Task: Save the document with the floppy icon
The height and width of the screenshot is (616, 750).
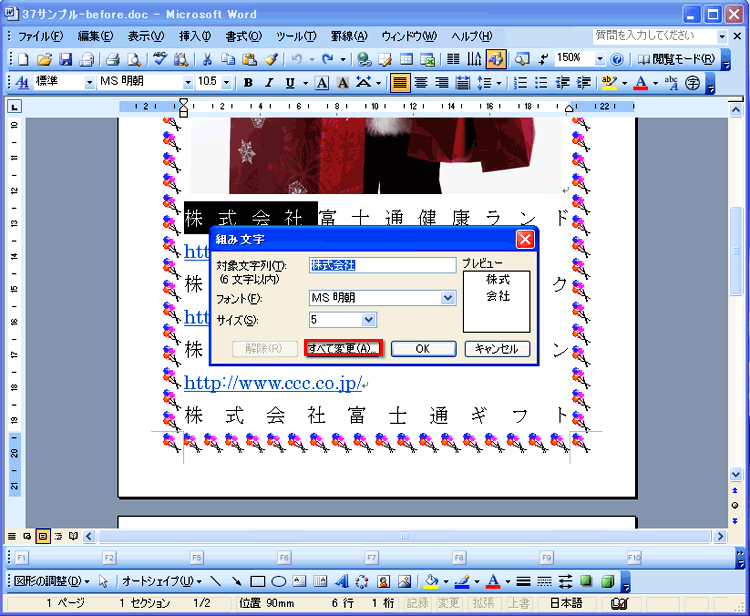Action: tap(65, 59)
